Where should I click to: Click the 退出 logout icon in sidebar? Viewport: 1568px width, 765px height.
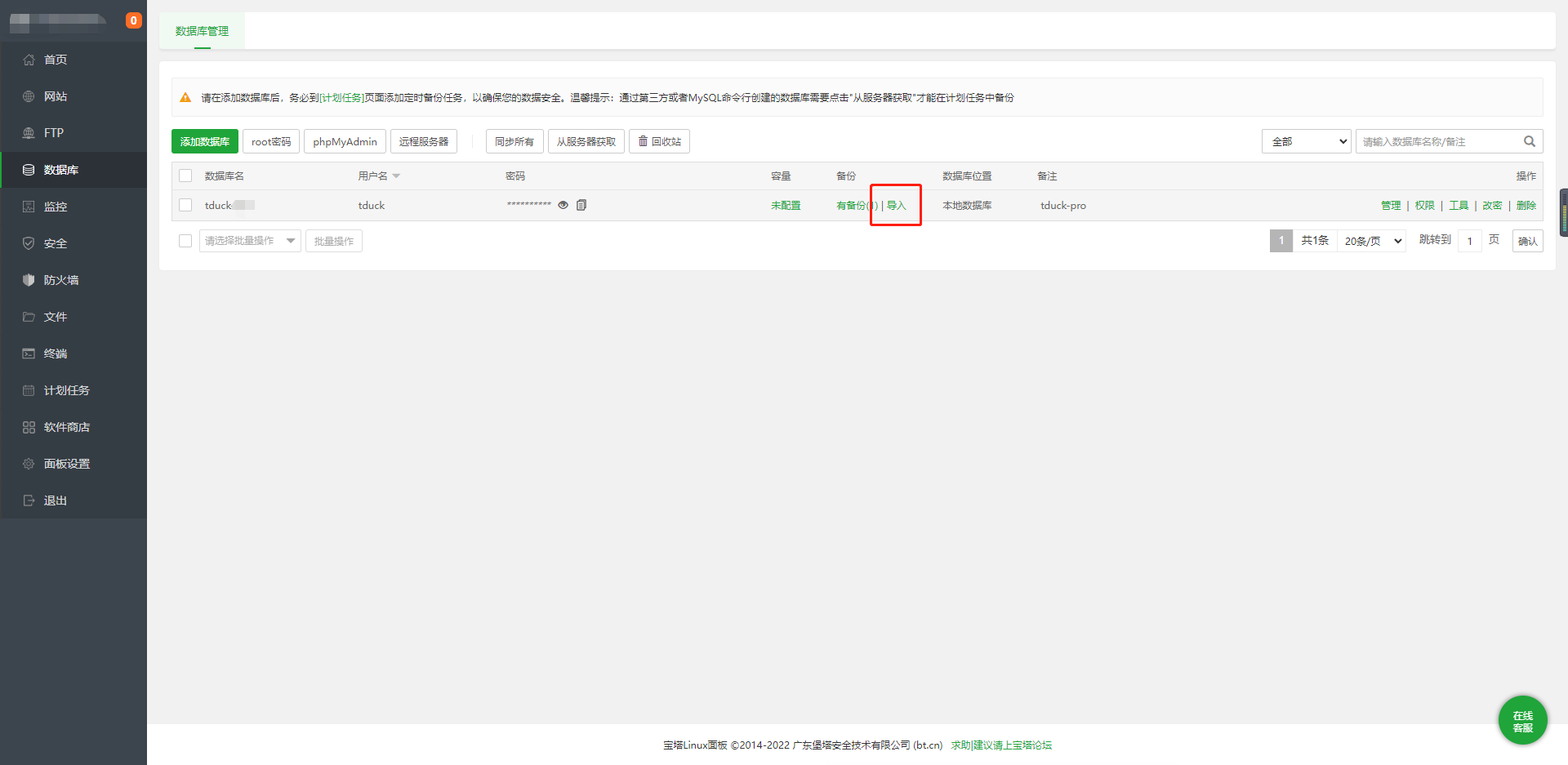(x=29, y=500)
